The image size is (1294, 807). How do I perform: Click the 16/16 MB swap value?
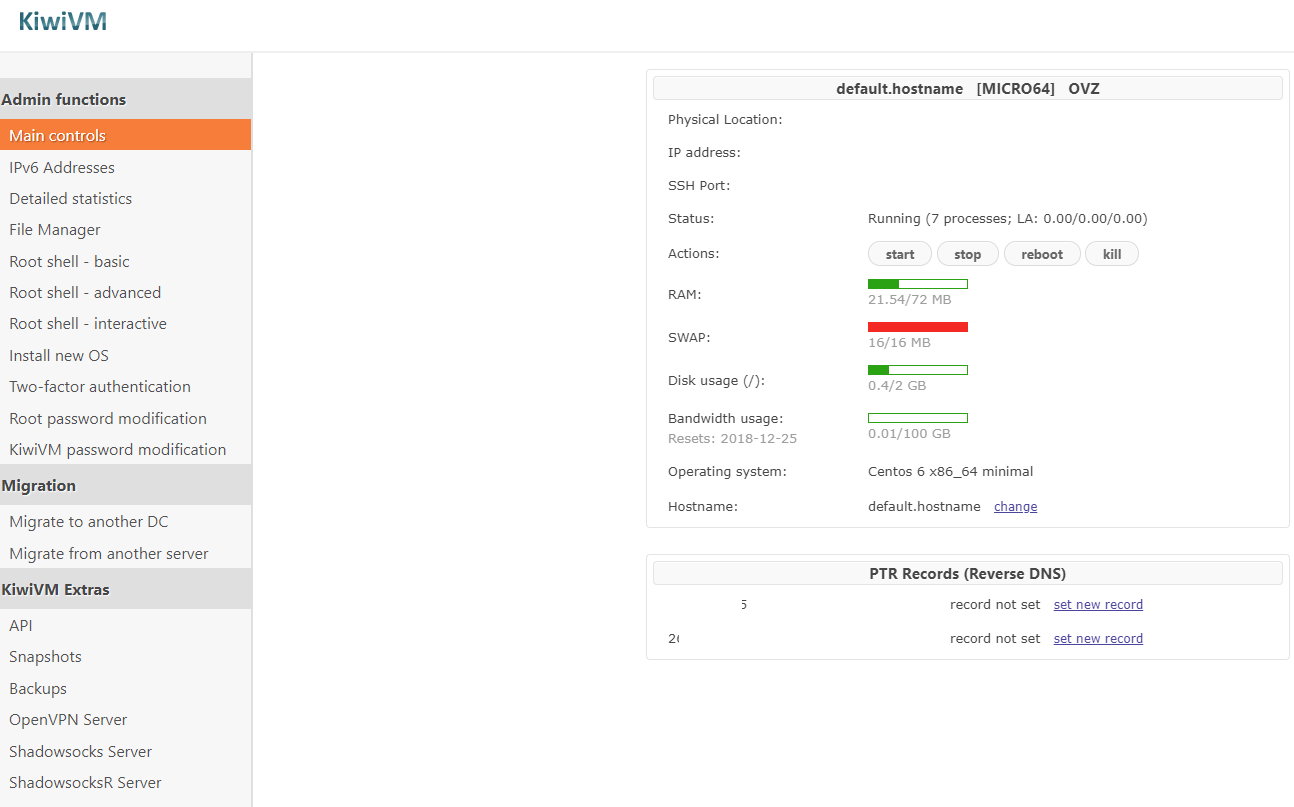pyautogui.click(x=899, y=342)
